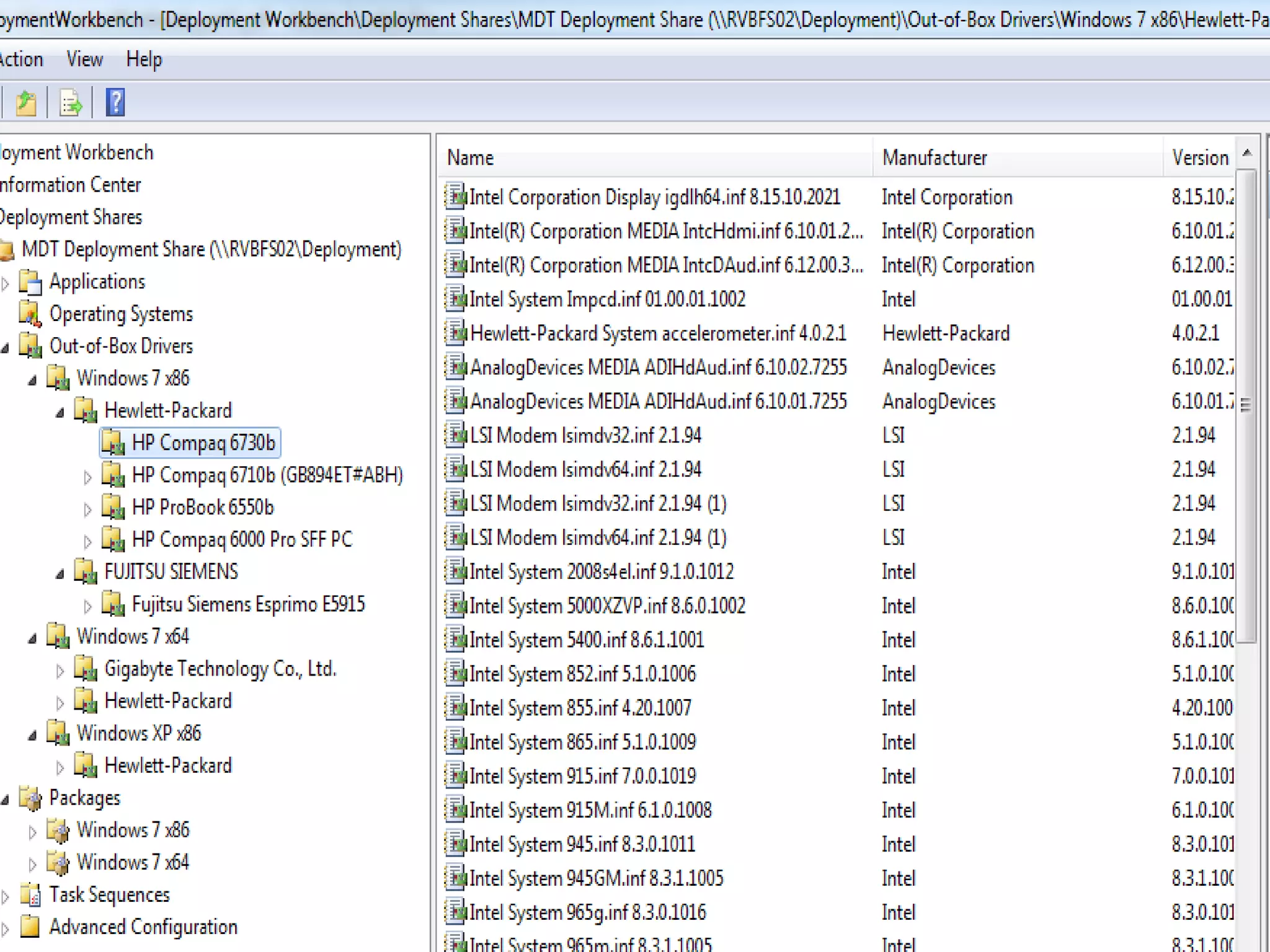Click the Out-of-Box Drivers folder icon
This screenshot has width=1270, height=952.
pos(30,346)
